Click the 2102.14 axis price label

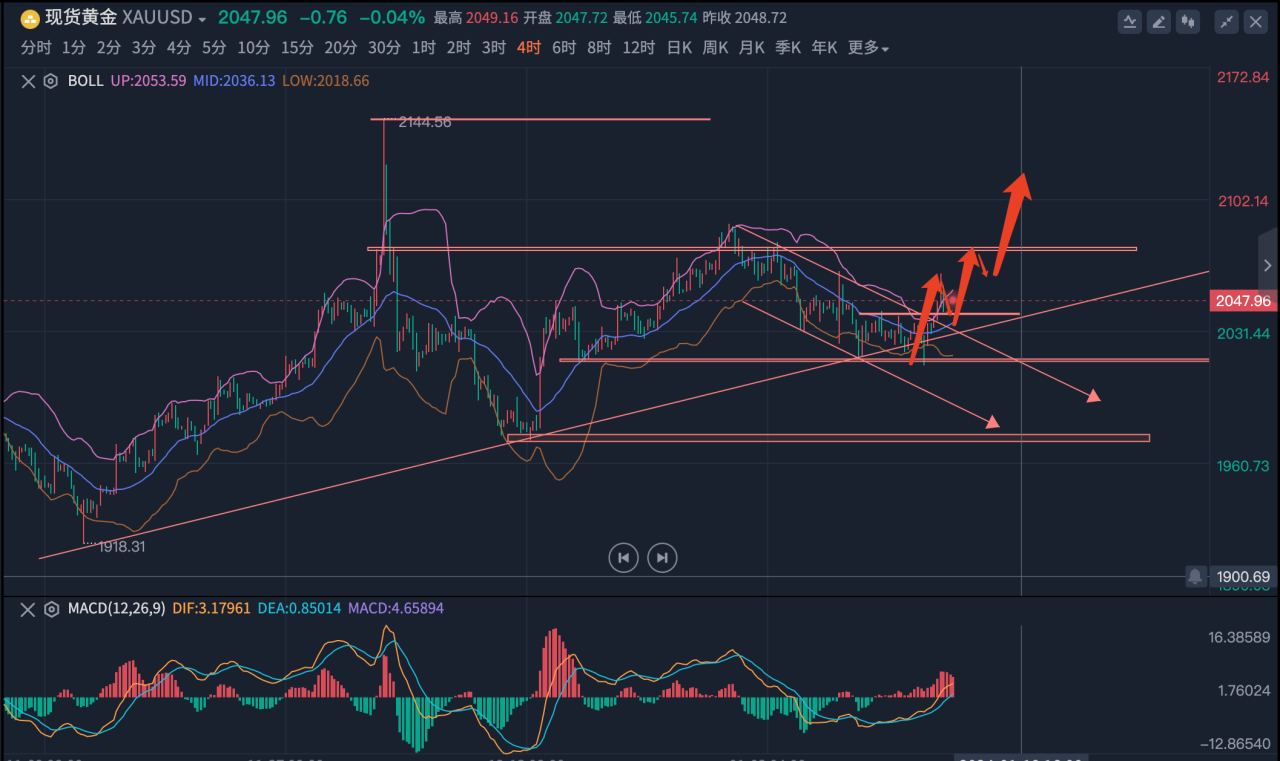tap(1243, 201)
